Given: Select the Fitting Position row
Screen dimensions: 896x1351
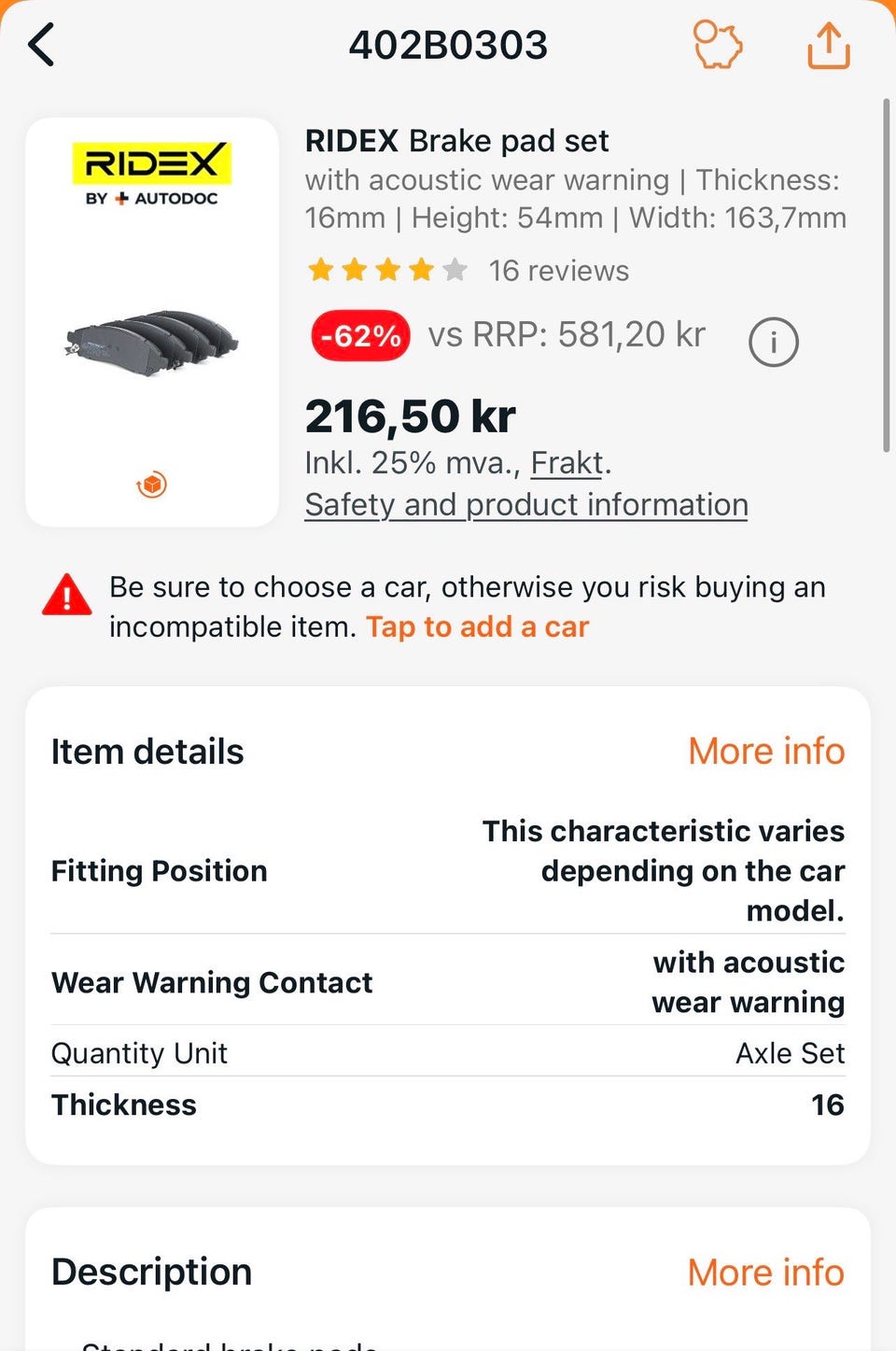Looking at the screenshot, I should pos(448,871).
